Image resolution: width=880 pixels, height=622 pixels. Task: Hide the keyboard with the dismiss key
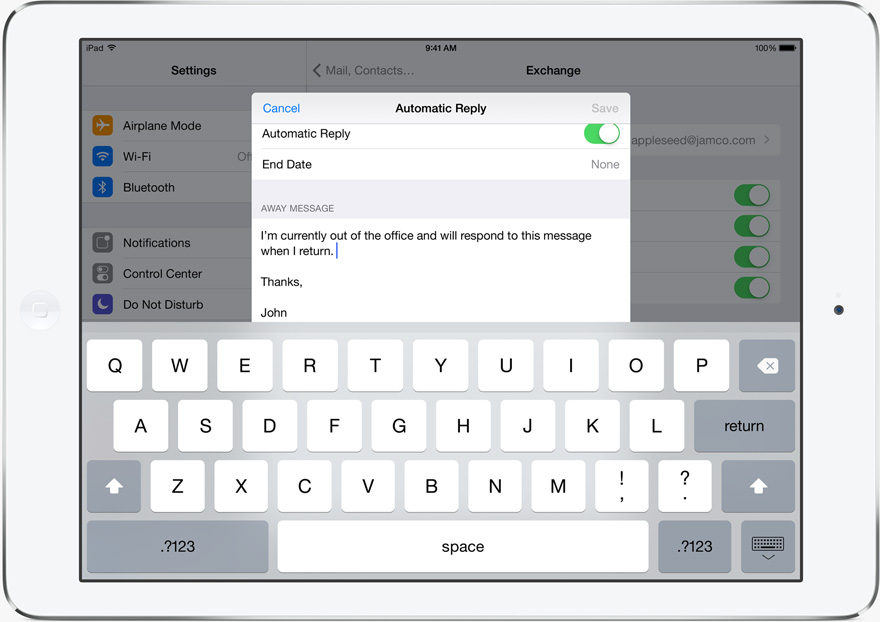coord(768,547)
